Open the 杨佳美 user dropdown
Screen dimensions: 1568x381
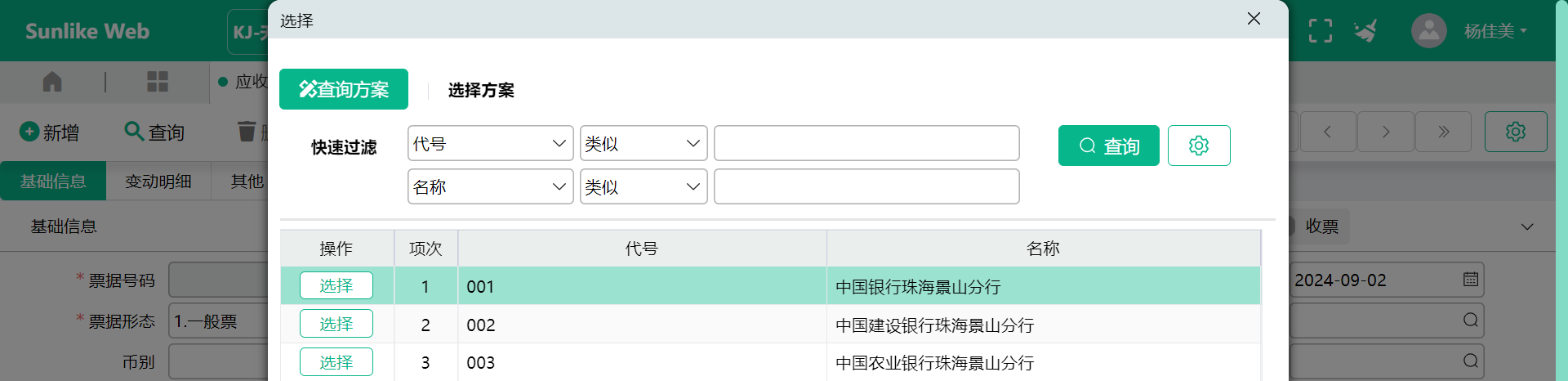click(x=1495, y=31)
